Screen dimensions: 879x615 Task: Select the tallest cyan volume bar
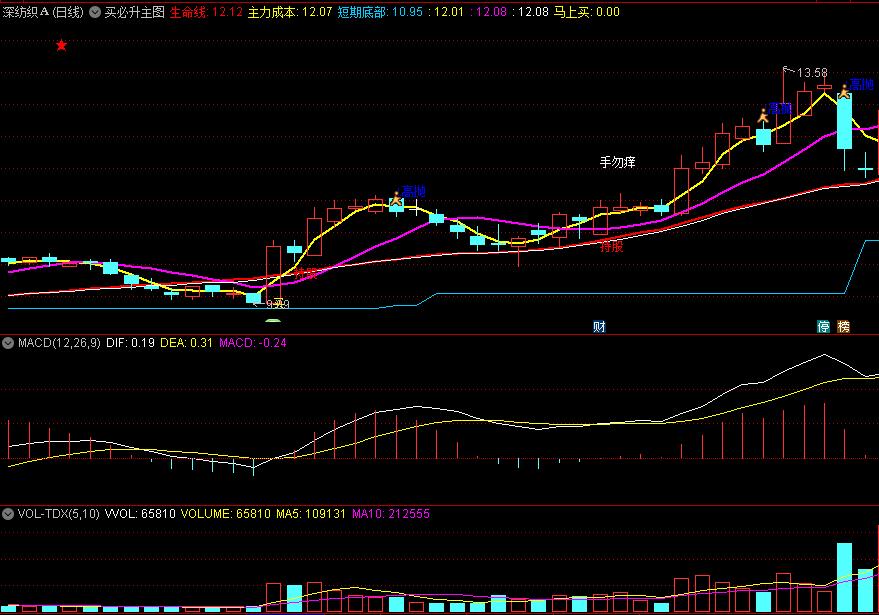844,577
